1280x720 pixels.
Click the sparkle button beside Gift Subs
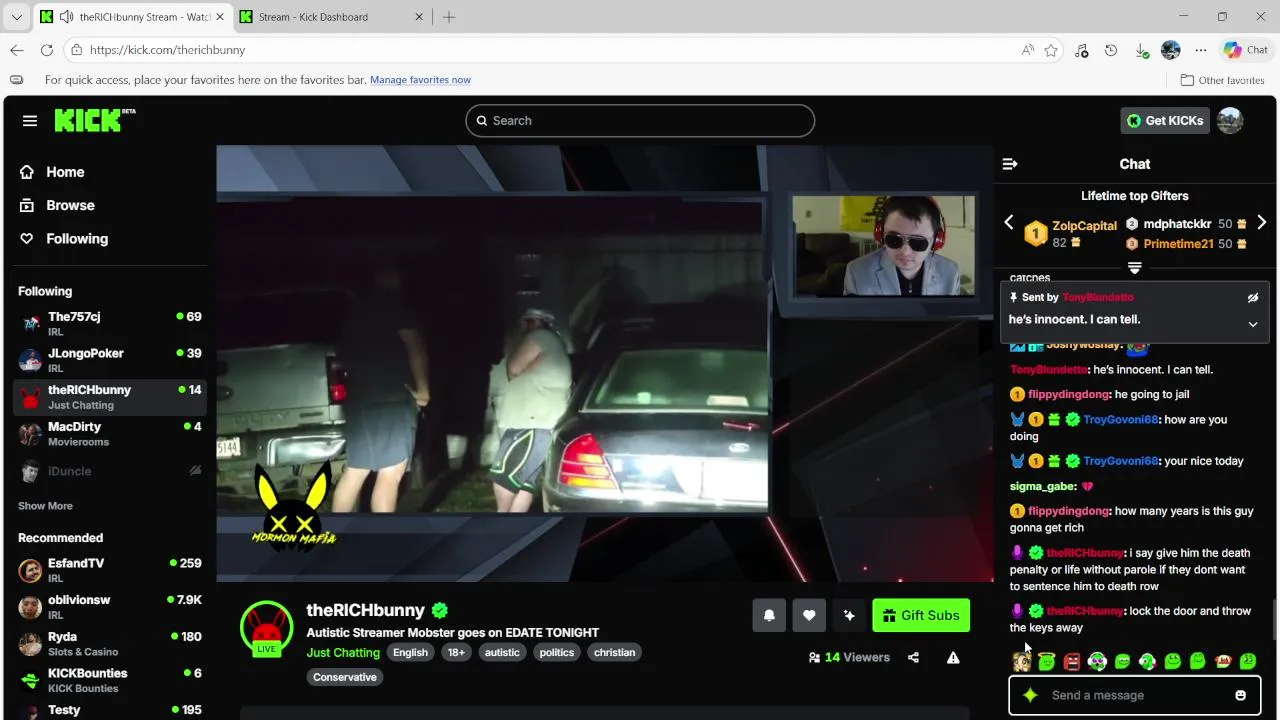point(849,616)
